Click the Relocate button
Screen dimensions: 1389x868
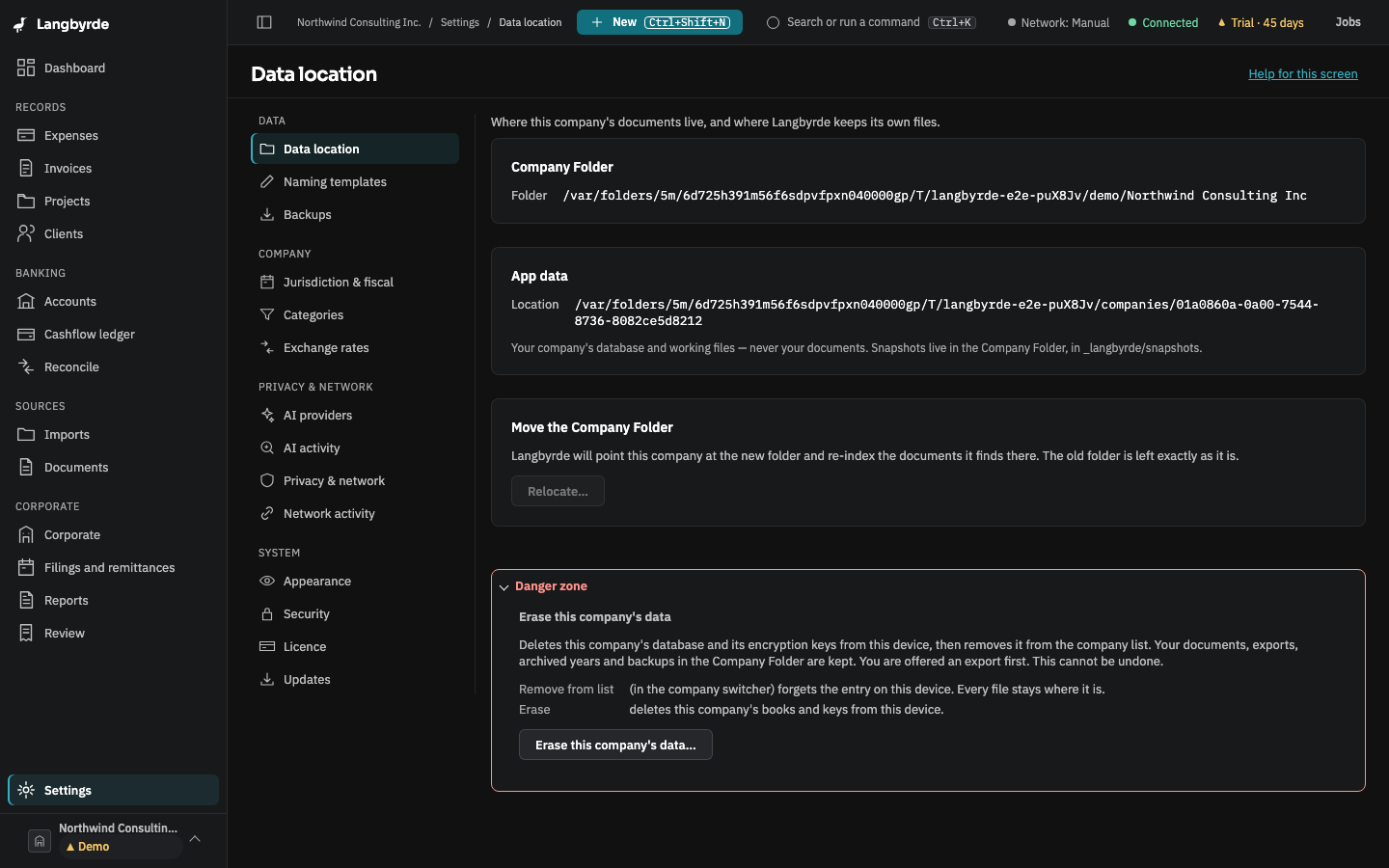tap(558, 492)
